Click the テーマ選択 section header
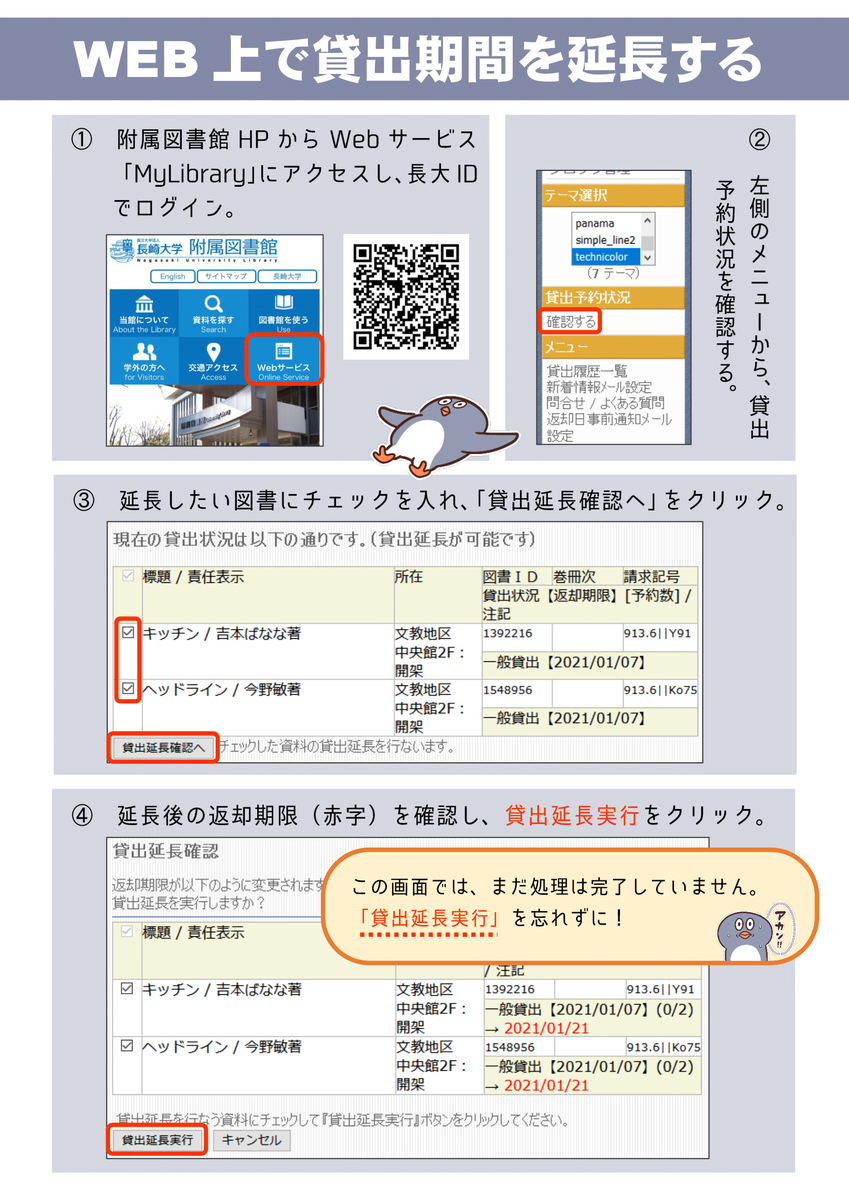Screen dimensions: 849x1200 [613, 195]
